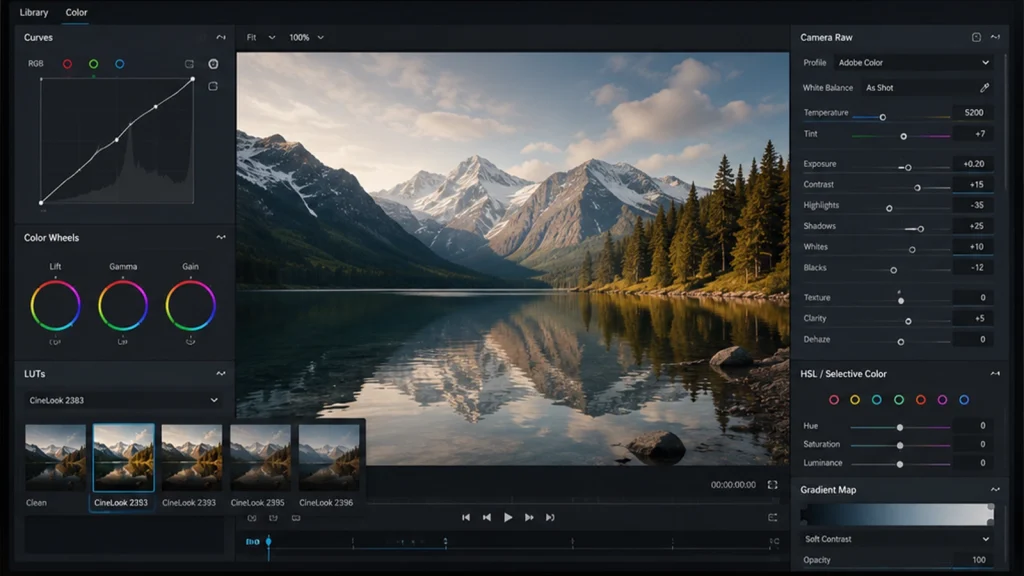The image size is (1024, 576).
Task: Step back one frame
Action: pyautogui.click(x=487, y=517)
